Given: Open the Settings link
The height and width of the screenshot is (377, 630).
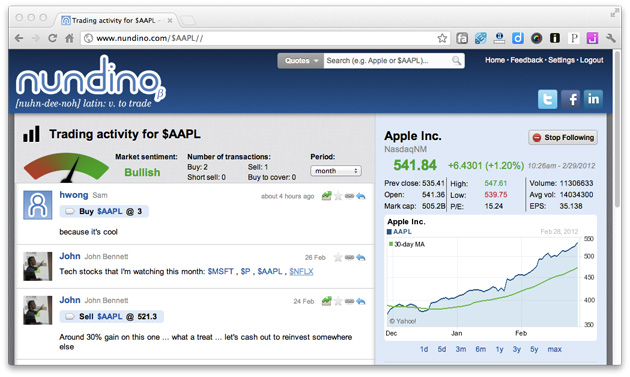Looking at the screenshot, I should tap(561, 60).
